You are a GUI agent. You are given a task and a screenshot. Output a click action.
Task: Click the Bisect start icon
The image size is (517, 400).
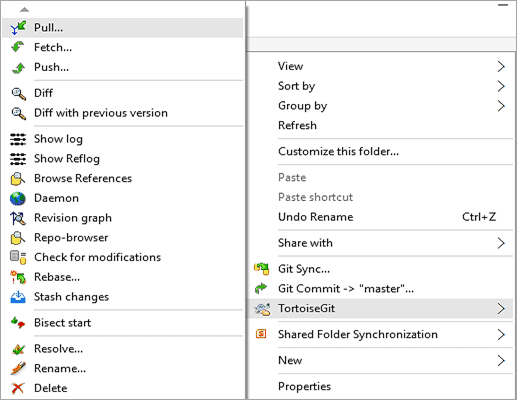pyautogui.click(x=18, y=323)
